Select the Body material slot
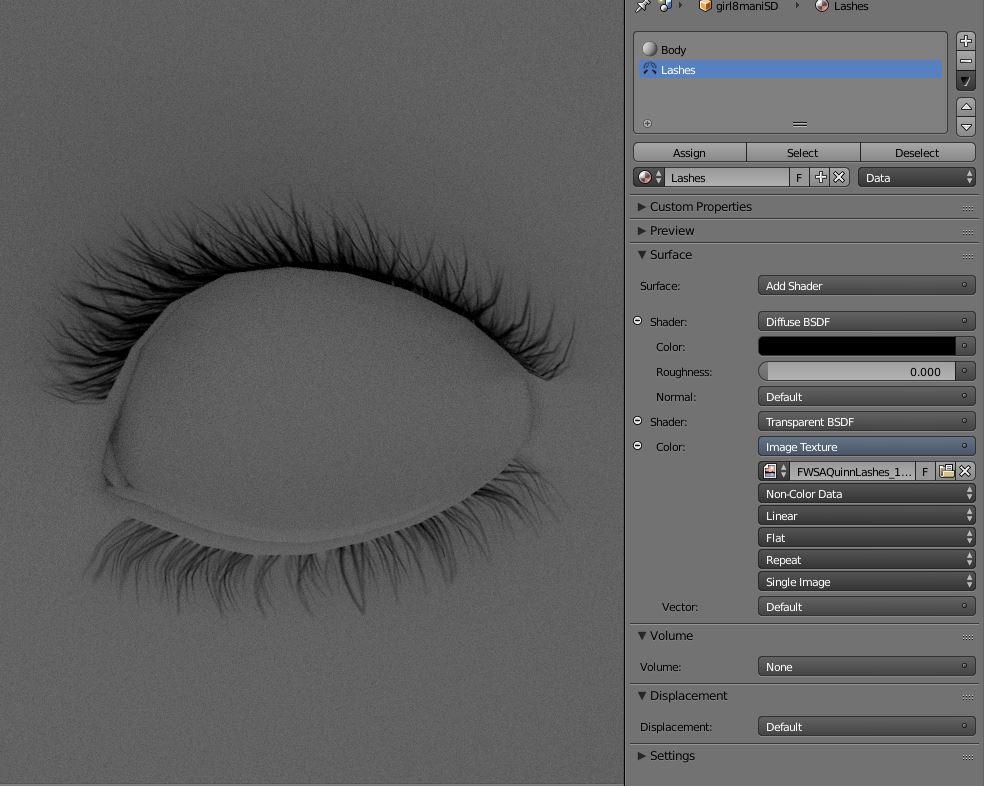Screen dimensions: 984x786 point(790,50)
